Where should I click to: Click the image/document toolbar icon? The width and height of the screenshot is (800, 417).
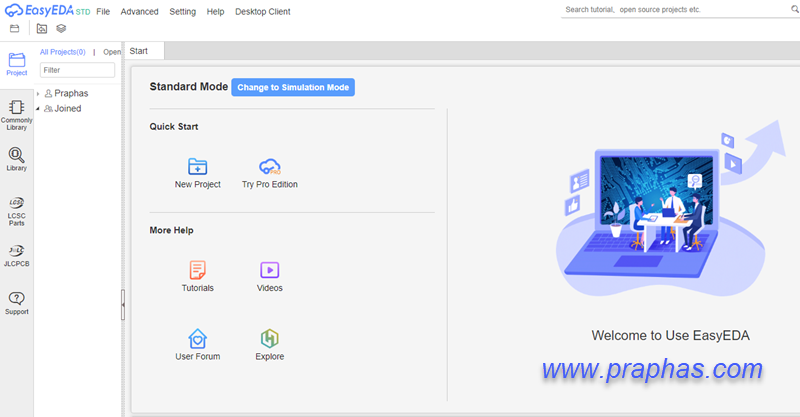coord(42,29)
